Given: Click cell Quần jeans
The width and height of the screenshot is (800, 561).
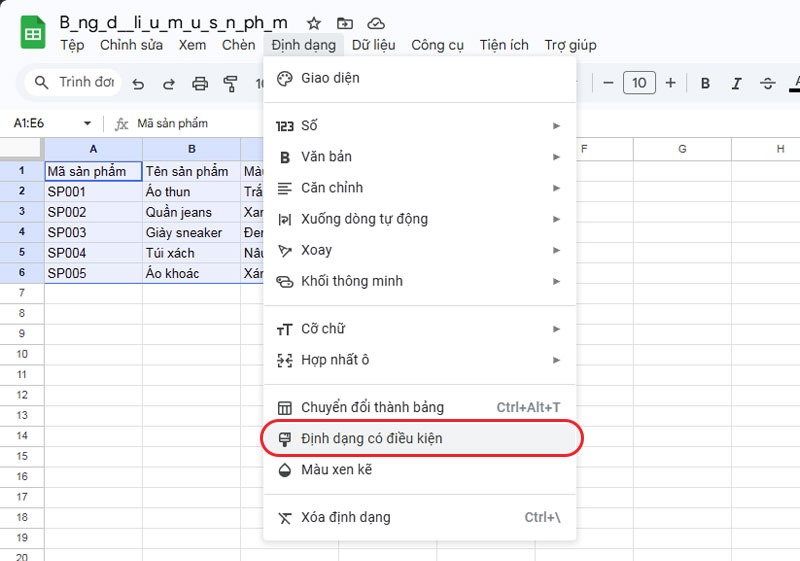Looking at the screenshot, I should (192, 212).
